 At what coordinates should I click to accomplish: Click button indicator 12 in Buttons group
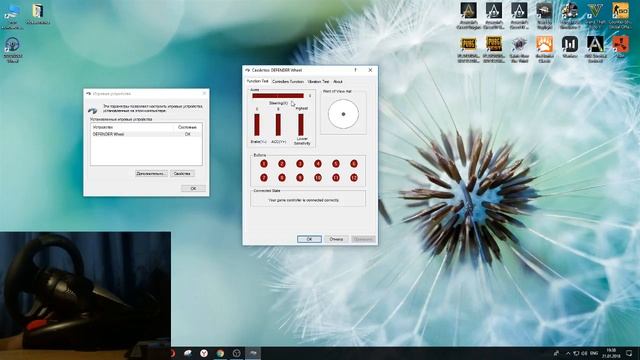tap(353, 178)
